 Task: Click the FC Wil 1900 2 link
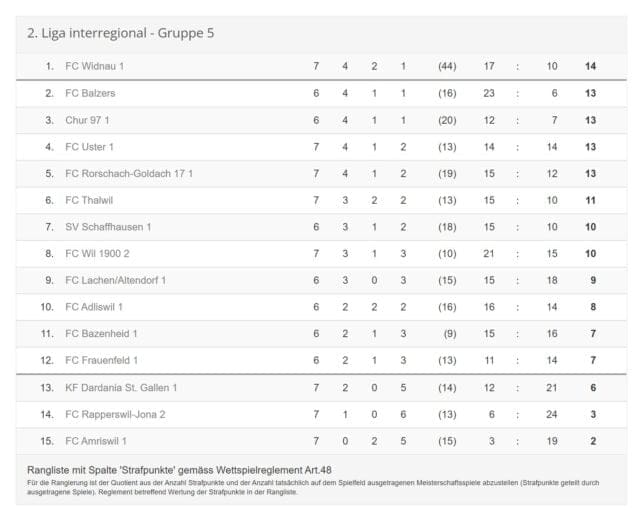click(97, 253)
